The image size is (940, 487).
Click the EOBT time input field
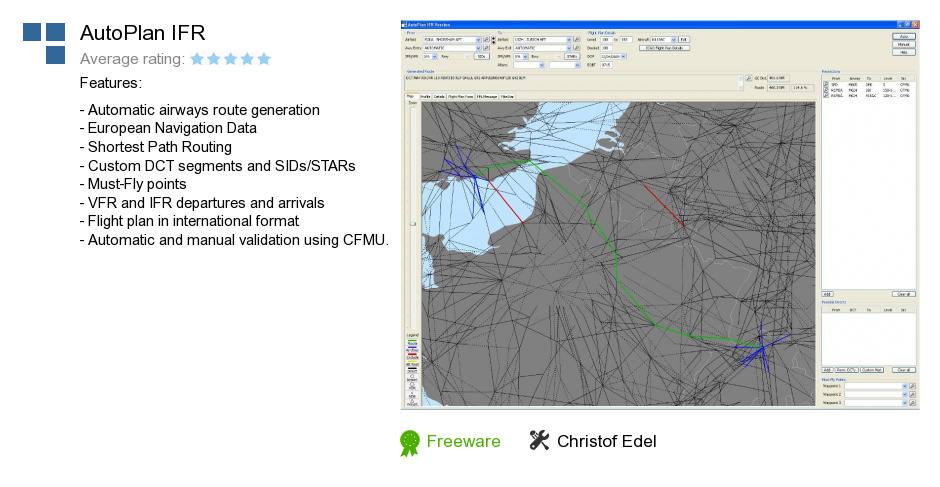pyautogui.click(x=607, y=65)
